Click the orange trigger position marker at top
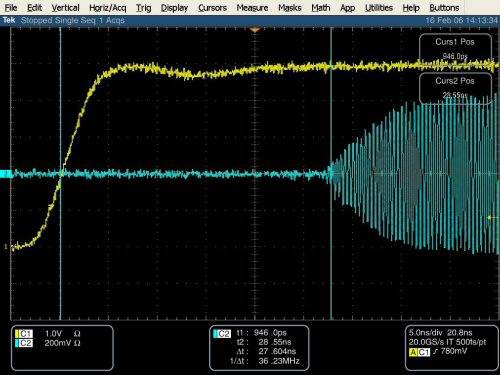The height and width of the screenshot is (375, 500). [255, 30]
